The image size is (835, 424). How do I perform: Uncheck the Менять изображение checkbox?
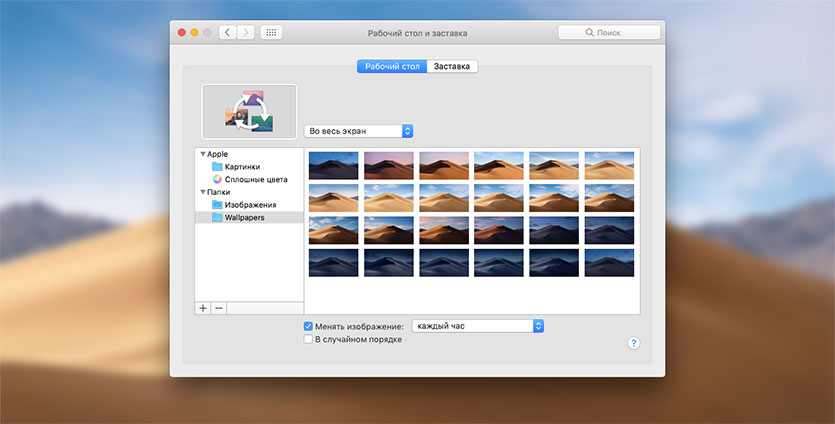click(308, 326)
